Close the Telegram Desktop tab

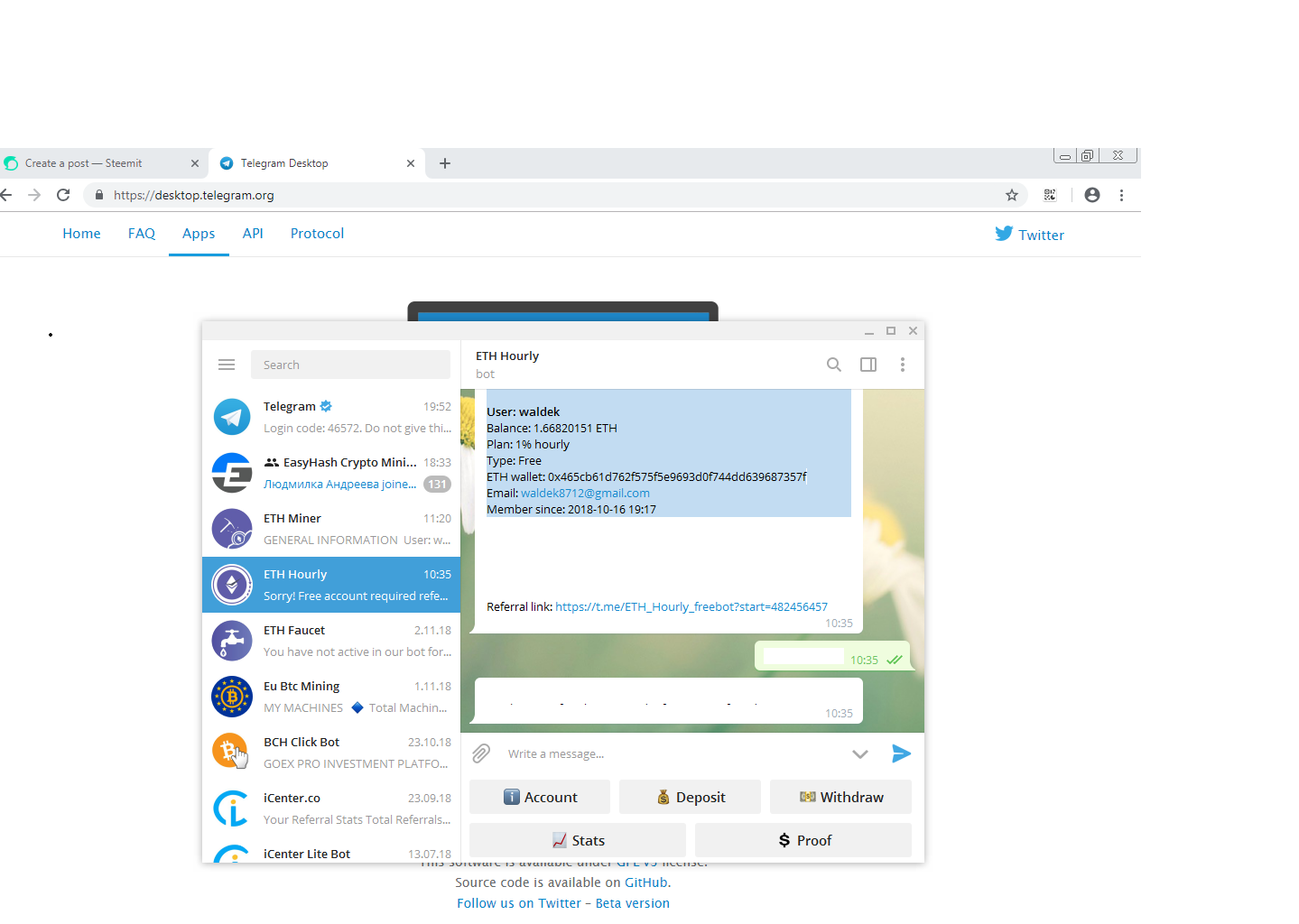coord(411,163)
